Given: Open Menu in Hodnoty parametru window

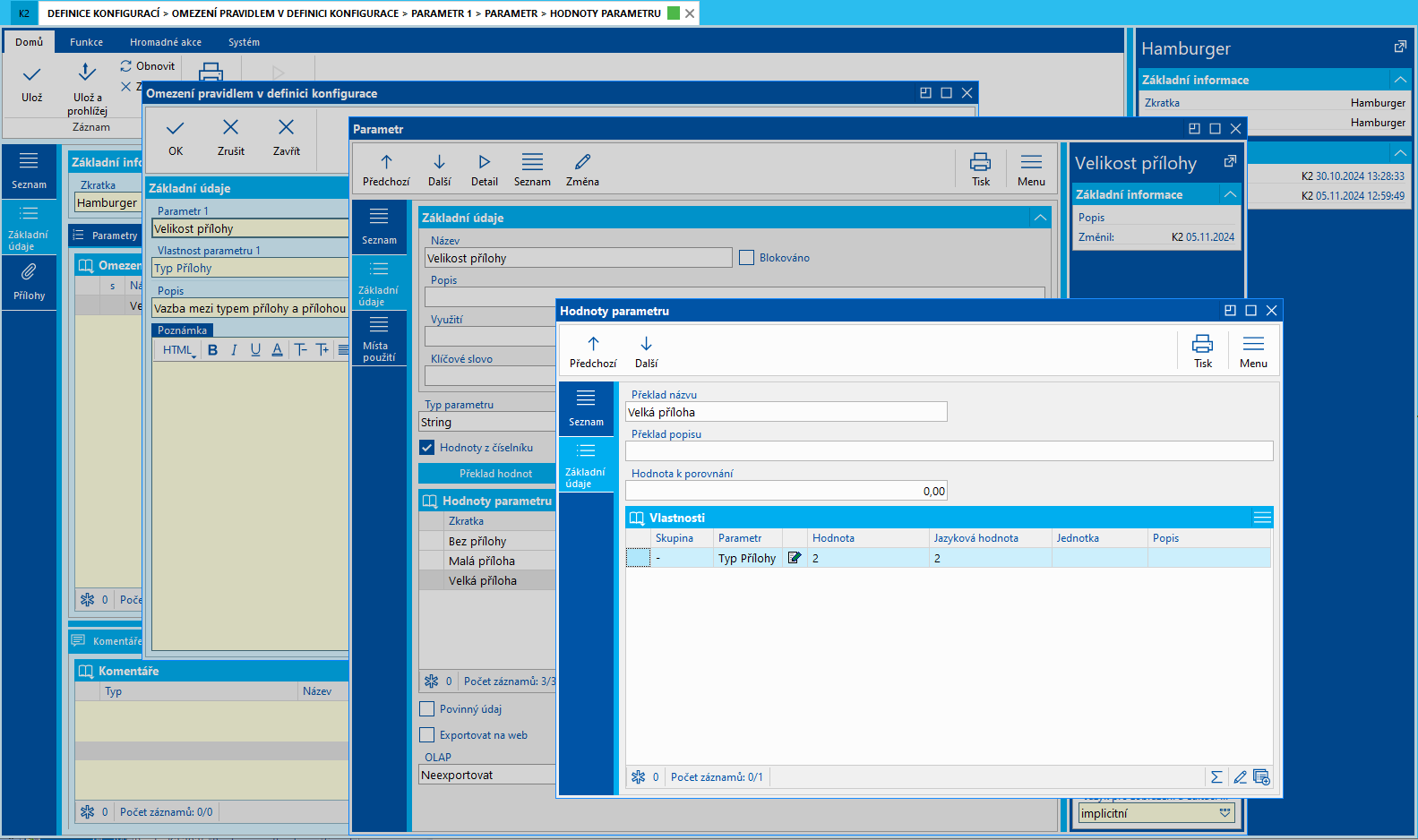Looking at the screenshot, I should 1253,352.
